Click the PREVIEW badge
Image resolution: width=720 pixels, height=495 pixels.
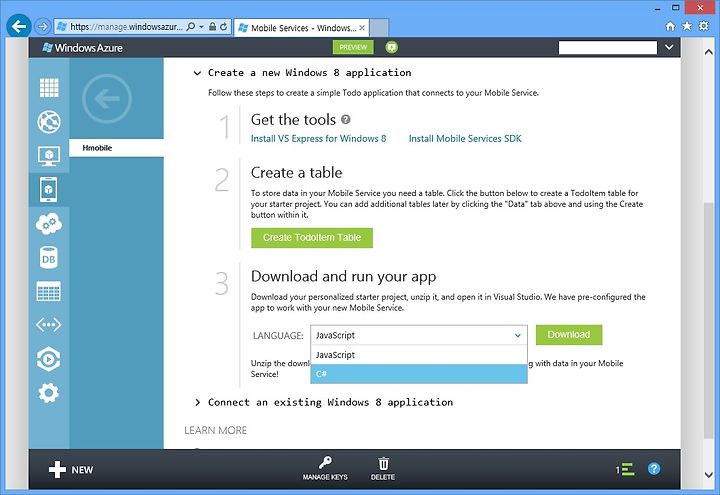353,47
